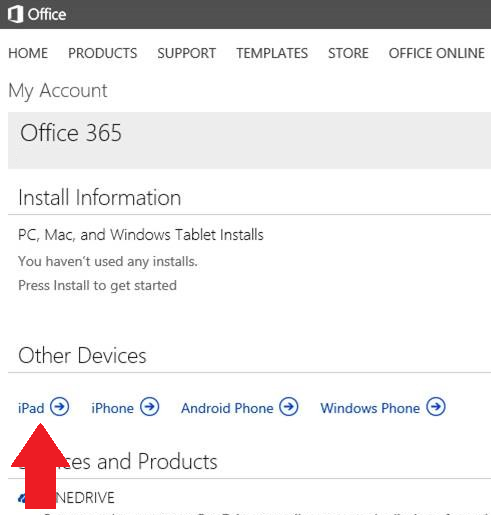The height and width of the screenshot is (515, 491).
Task: Click the circled arrow icon beside iPad
Action: pyautogui.click(x=60, y=407)
